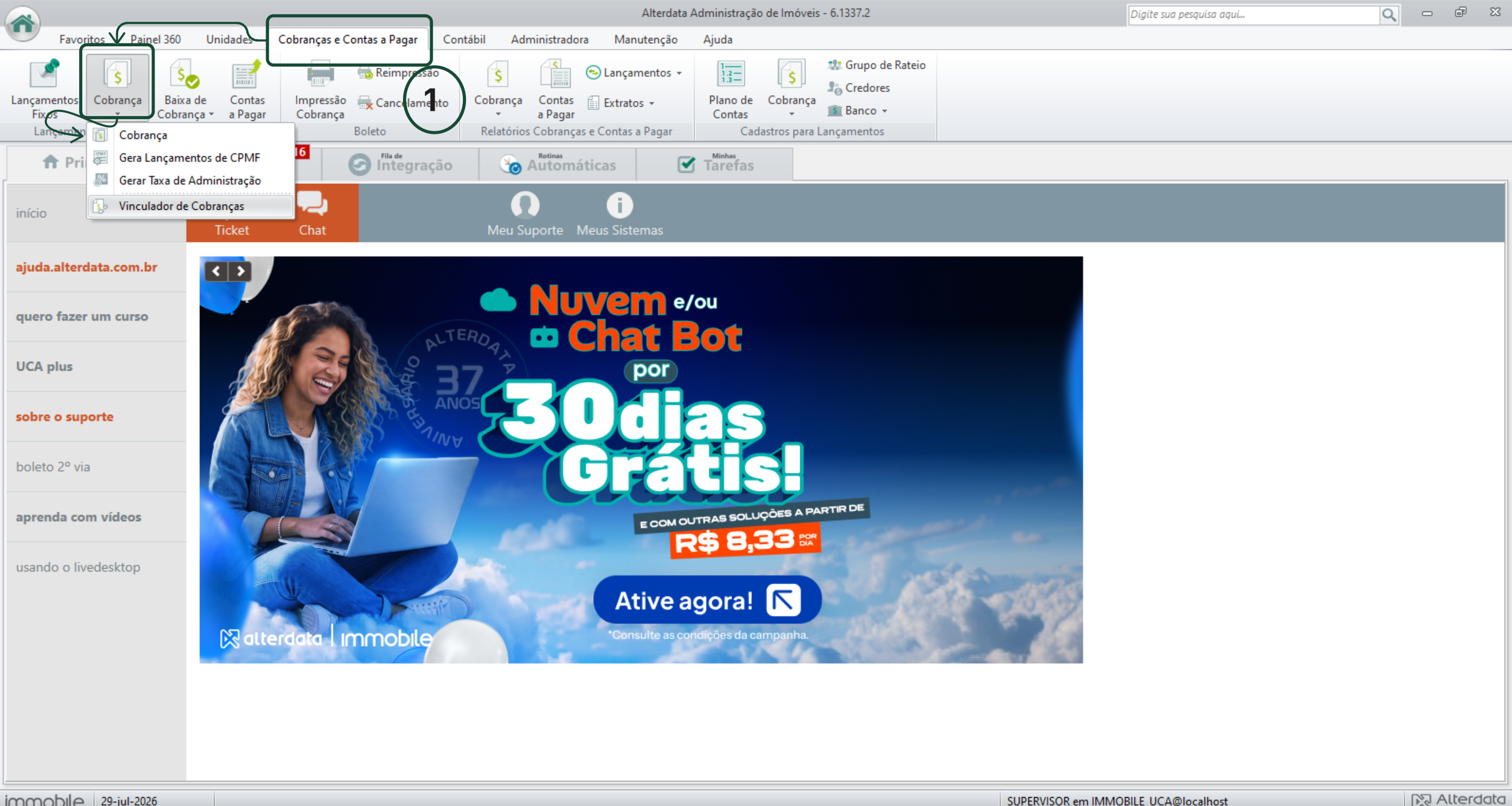Click quero fazer um curso link
The width and height of the screenshot is (1512, 806).
pos(82,317)
